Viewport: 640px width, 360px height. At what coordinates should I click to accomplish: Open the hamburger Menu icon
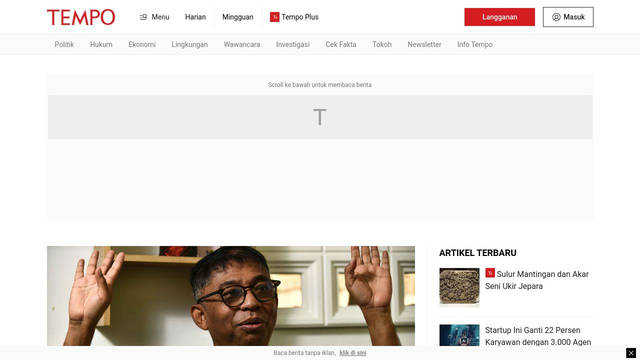point(143,17)
